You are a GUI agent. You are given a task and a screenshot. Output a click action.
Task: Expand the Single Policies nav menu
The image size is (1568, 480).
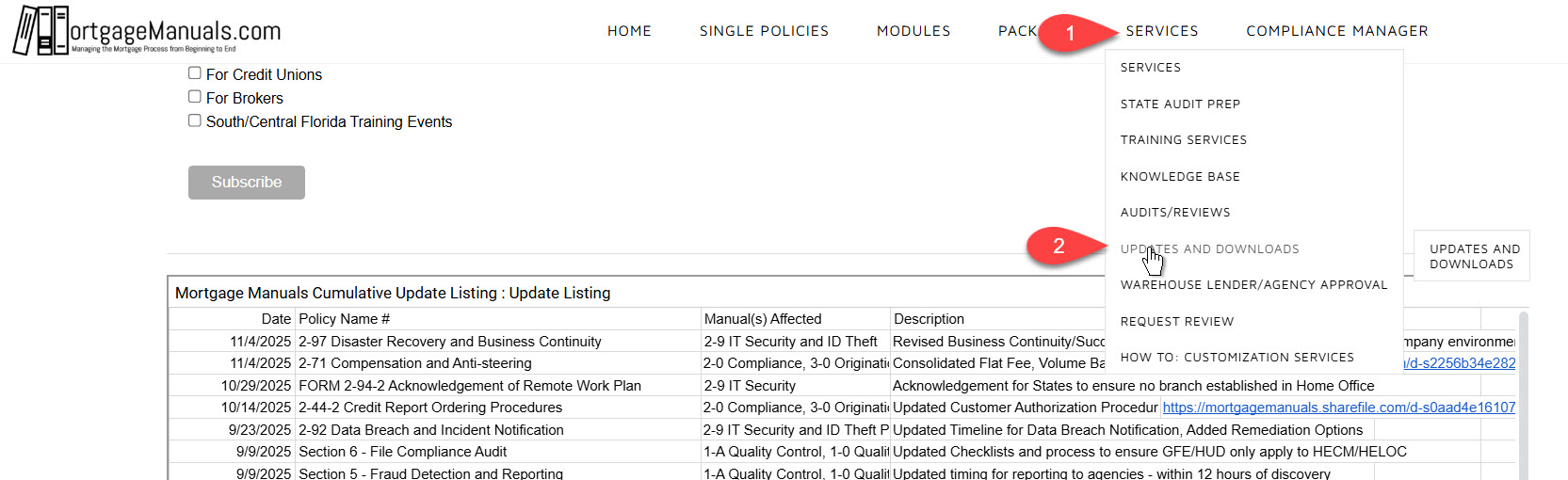764,31
